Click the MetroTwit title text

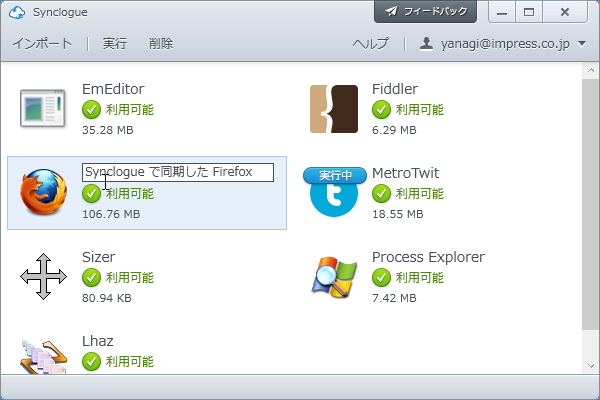pos(406,173)
